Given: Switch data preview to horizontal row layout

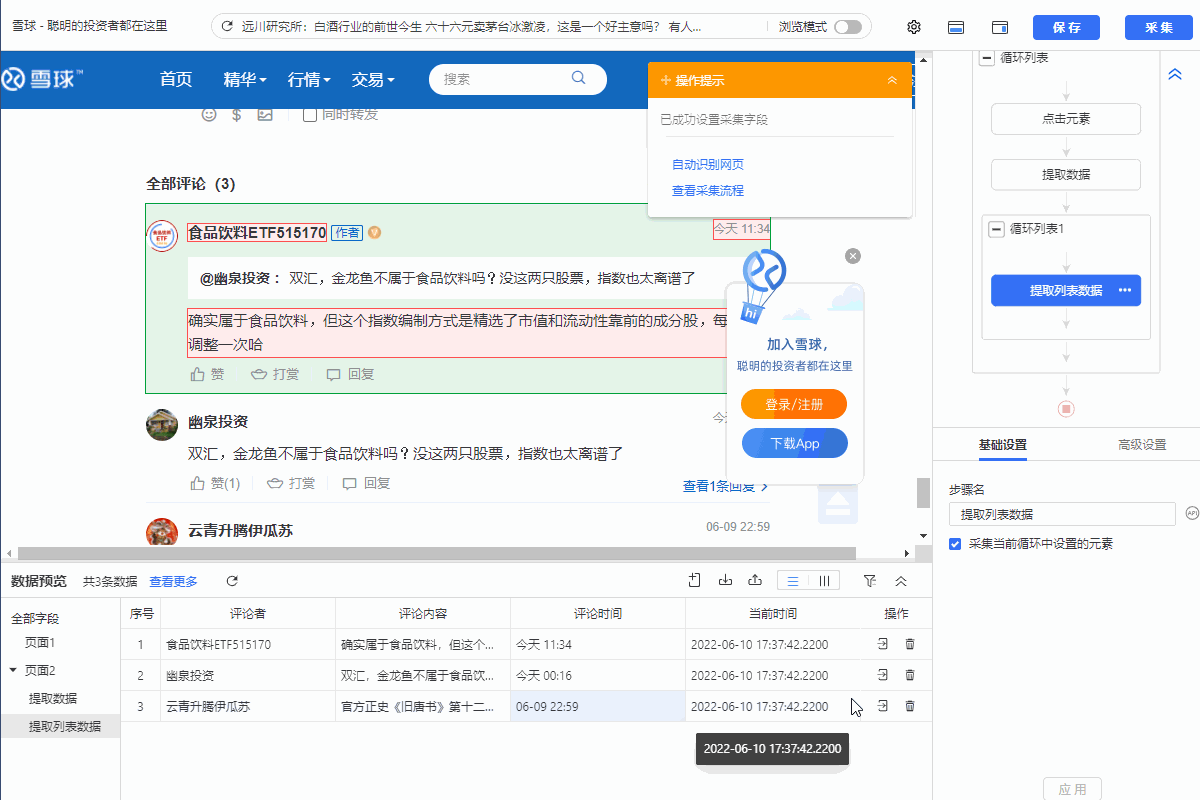Looking at the screenshot, I should tap(793, 581).
